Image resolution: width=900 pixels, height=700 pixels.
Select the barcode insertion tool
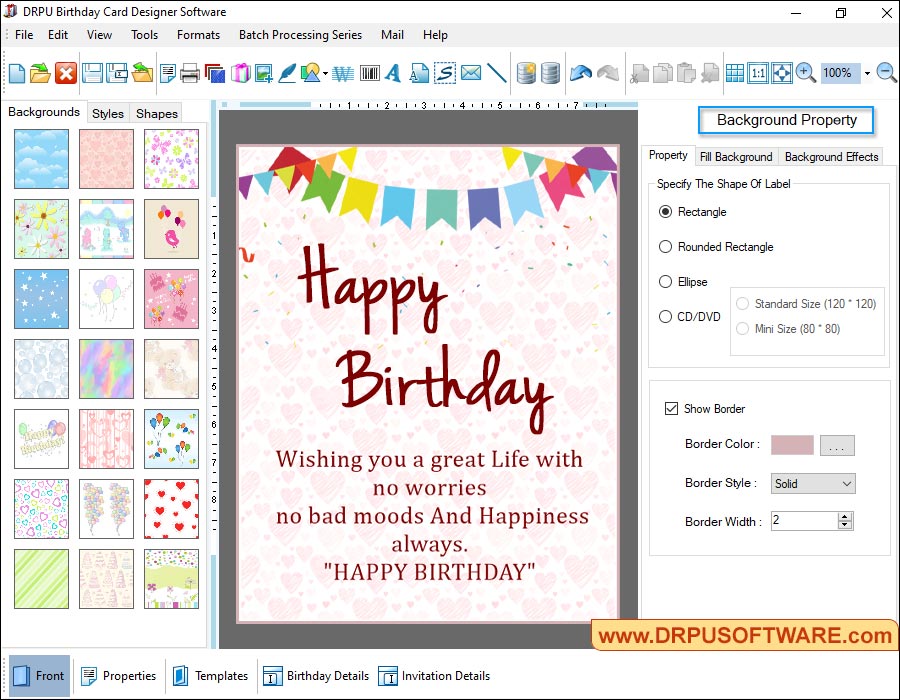[371, 72]
